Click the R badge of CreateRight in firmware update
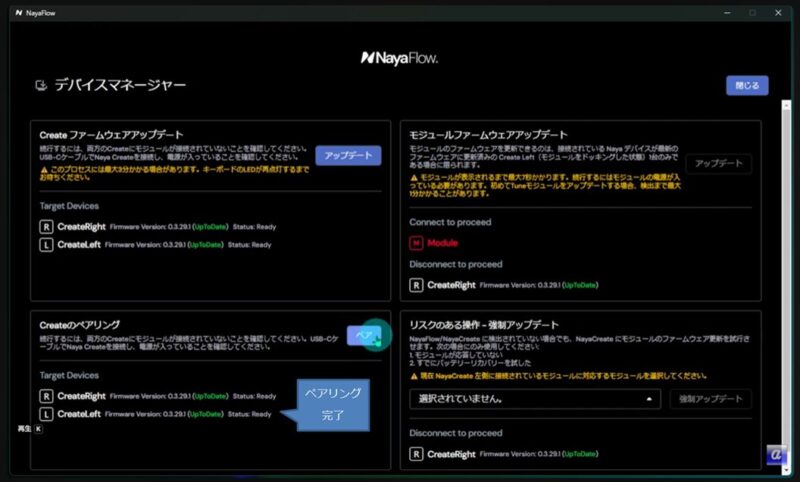This screenshot has height=482, width=800. pyautogui.click(x=45, y=227)
